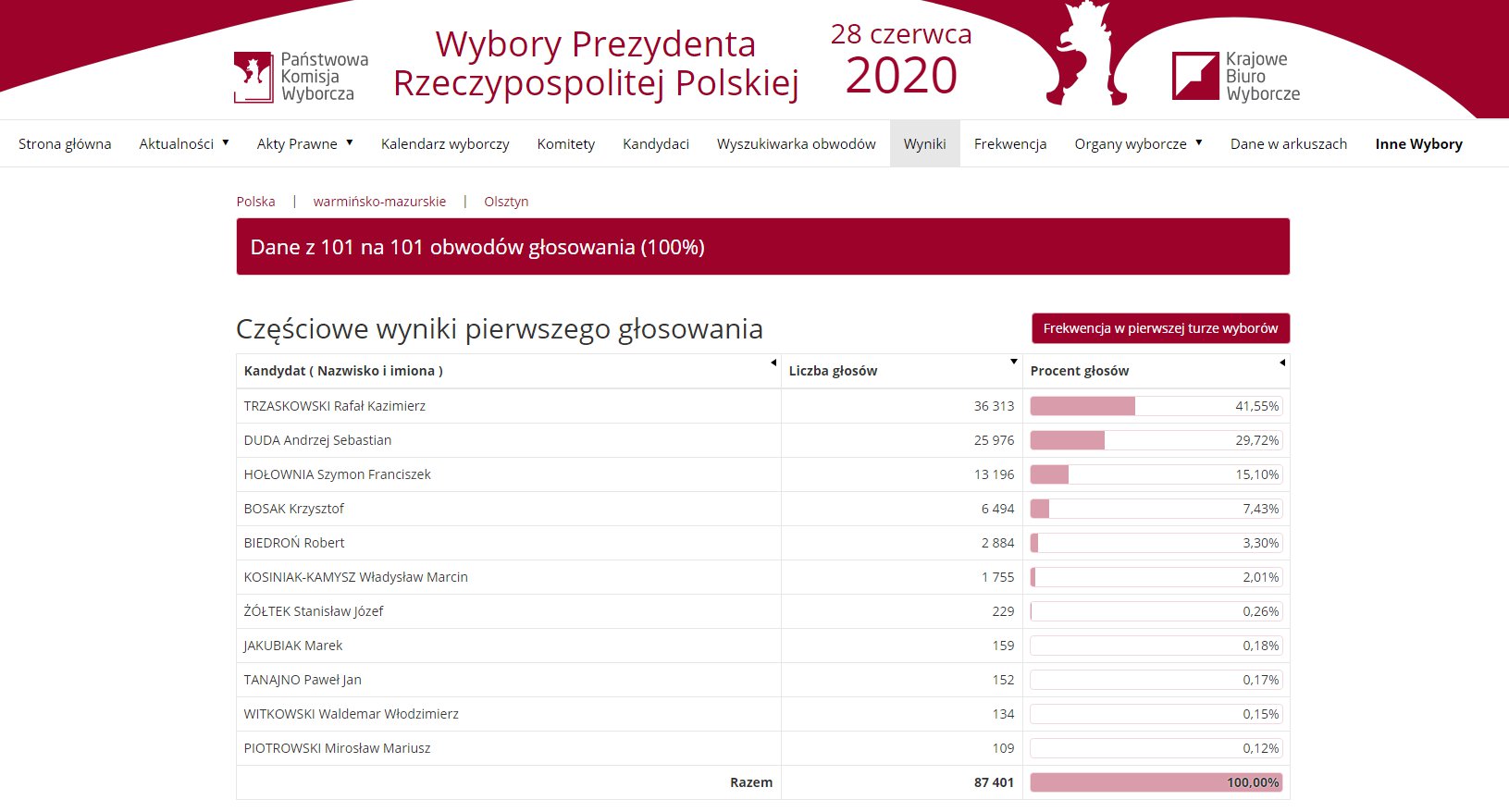Click the white eagle emblem in the header
The height and width of the screenshot is (812, 1509).
1086,52
